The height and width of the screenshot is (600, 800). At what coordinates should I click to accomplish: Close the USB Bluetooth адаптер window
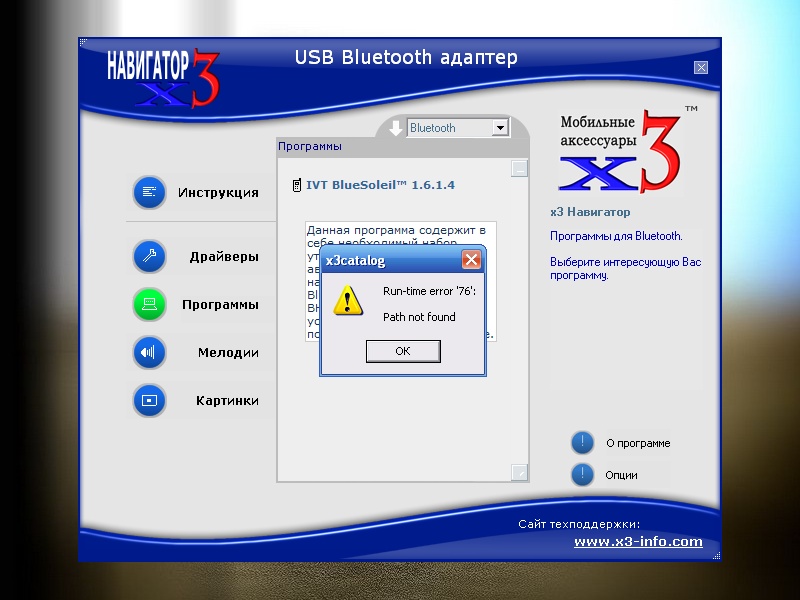tap(701, 67)
